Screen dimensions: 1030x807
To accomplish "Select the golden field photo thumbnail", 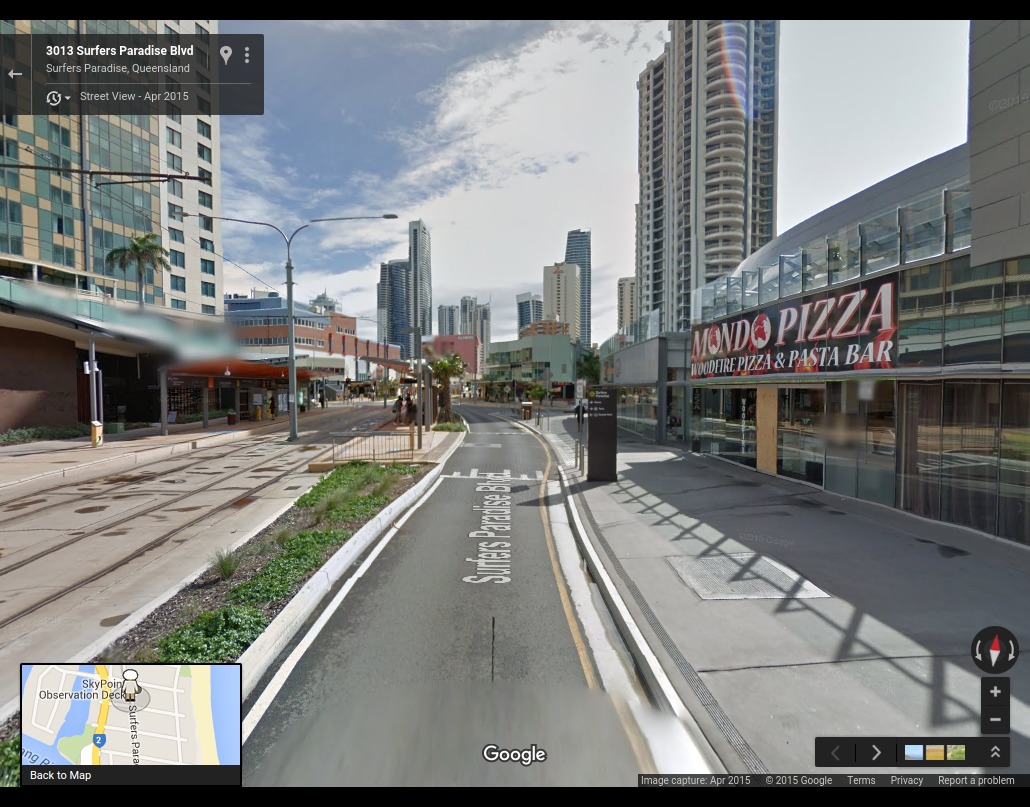I will coord(935,752).
